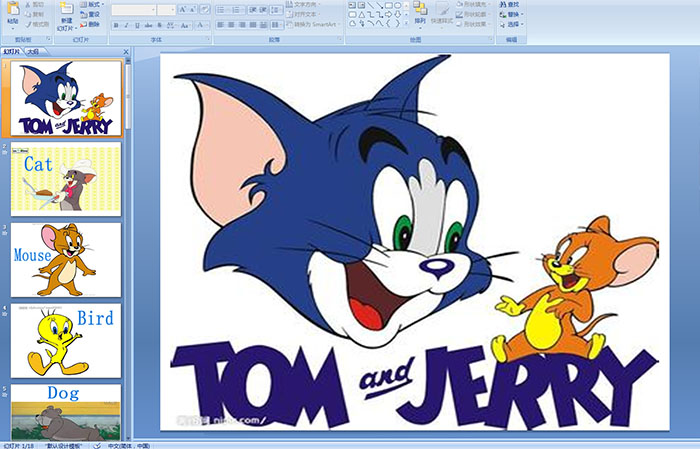Open the Font Color dropdown
This screenshot has height=449, width=700.
202,25
